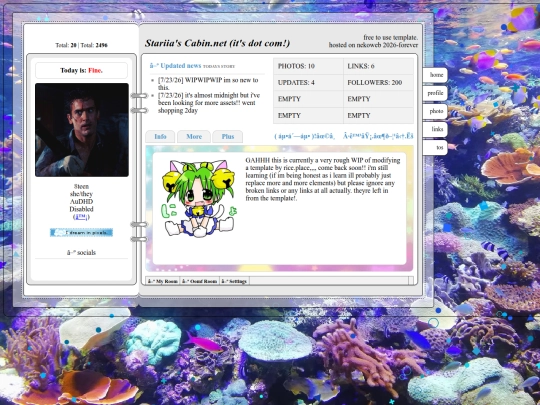Go to the home side tab

435,75
